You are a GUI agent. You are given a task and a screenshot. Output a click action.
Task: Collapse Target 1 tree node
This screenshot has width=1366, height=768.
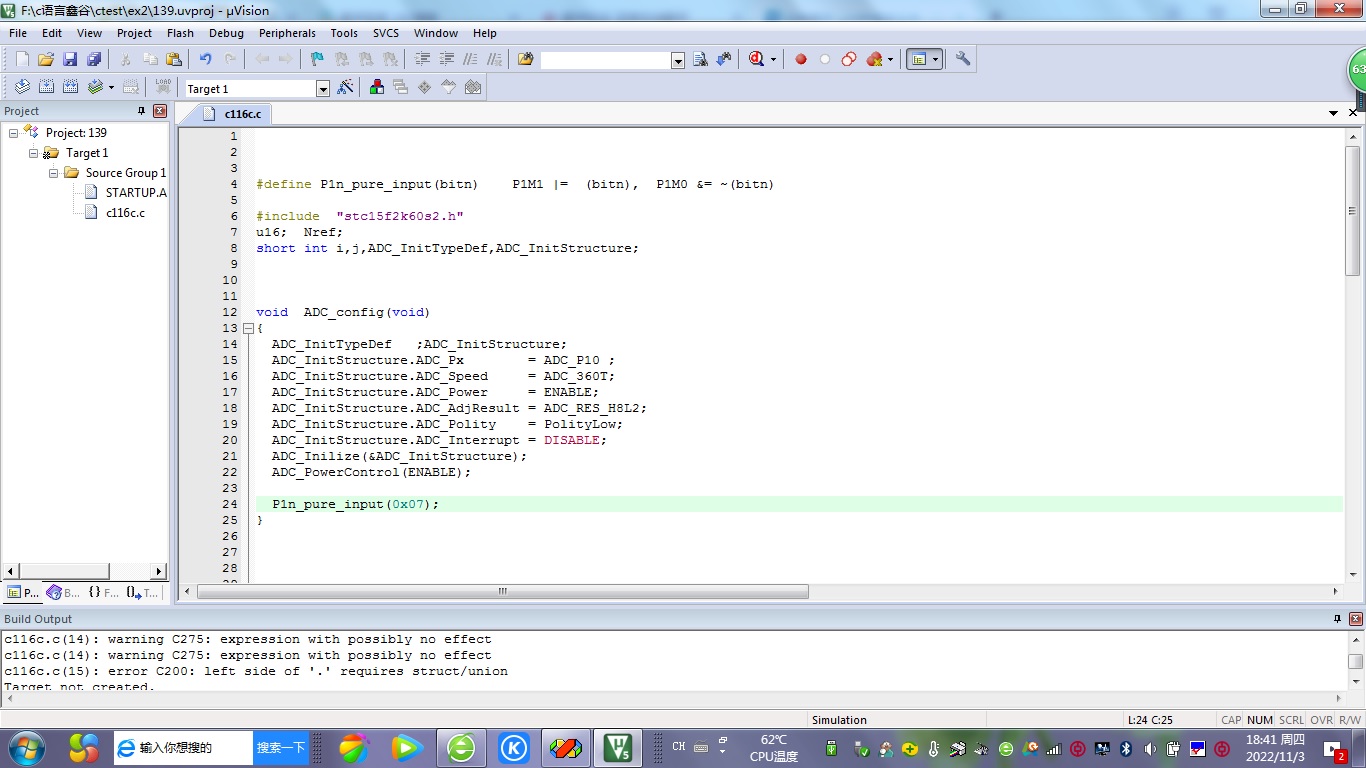click(x=33, y=152)
